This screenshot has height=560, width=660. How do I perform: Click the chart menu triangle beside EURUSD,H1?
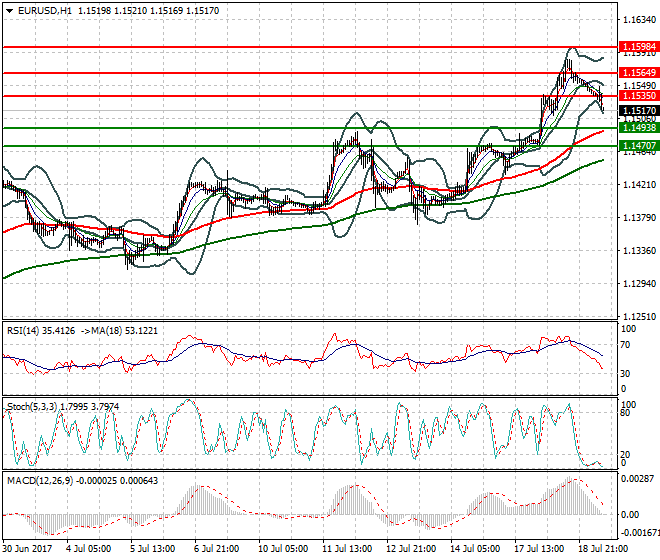[x=10, y=11]
